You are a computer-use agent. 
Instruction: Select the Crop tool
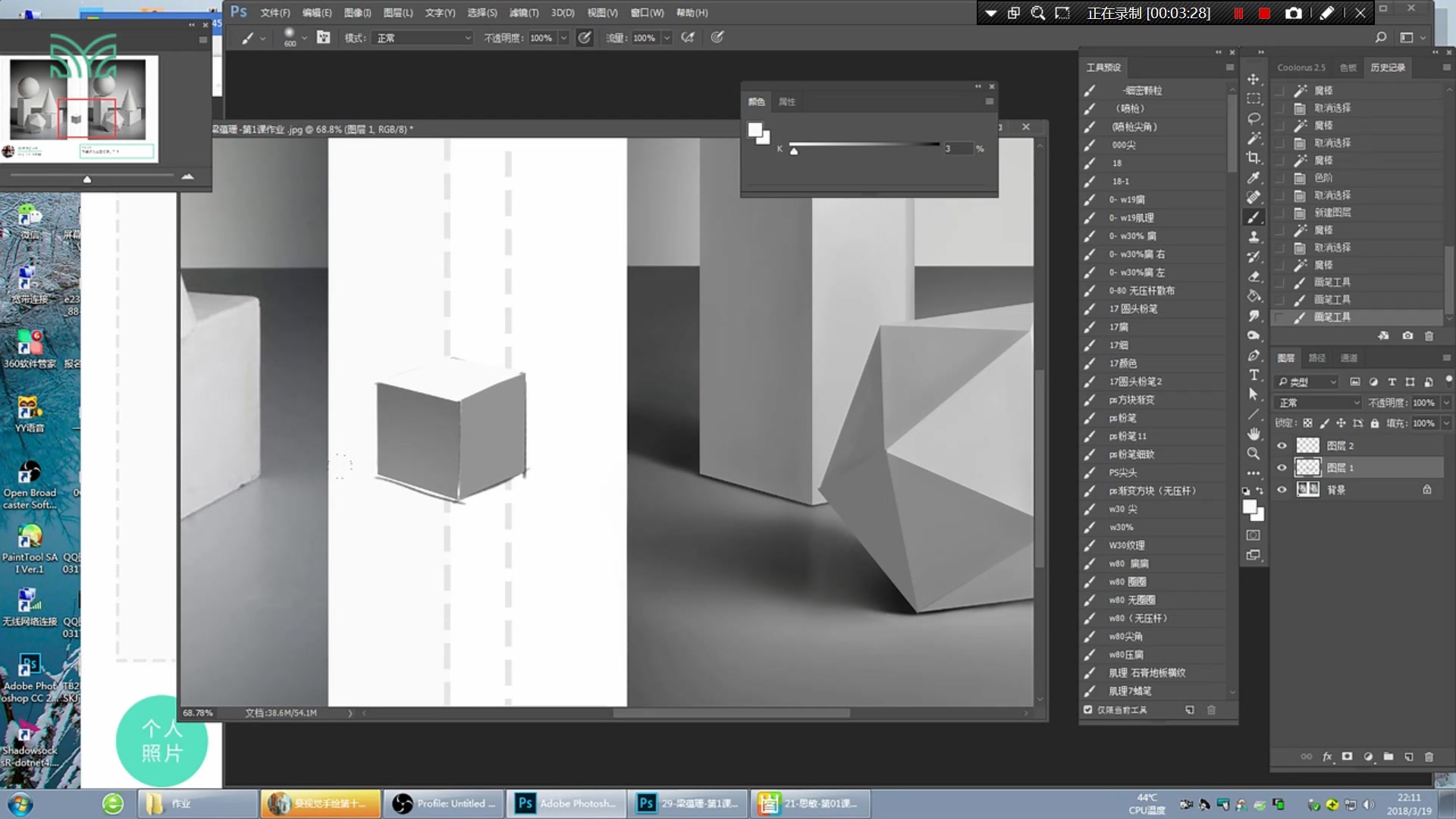pos(1254,158)
